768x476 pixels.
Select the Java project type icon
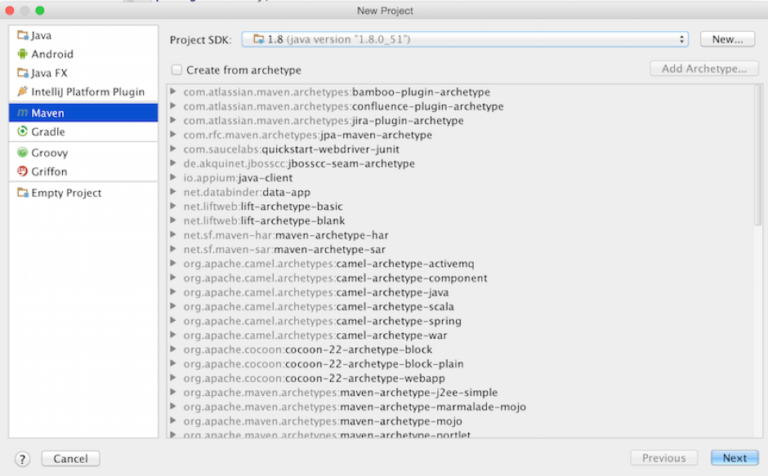pyautogui.click(x=22, y=35)
